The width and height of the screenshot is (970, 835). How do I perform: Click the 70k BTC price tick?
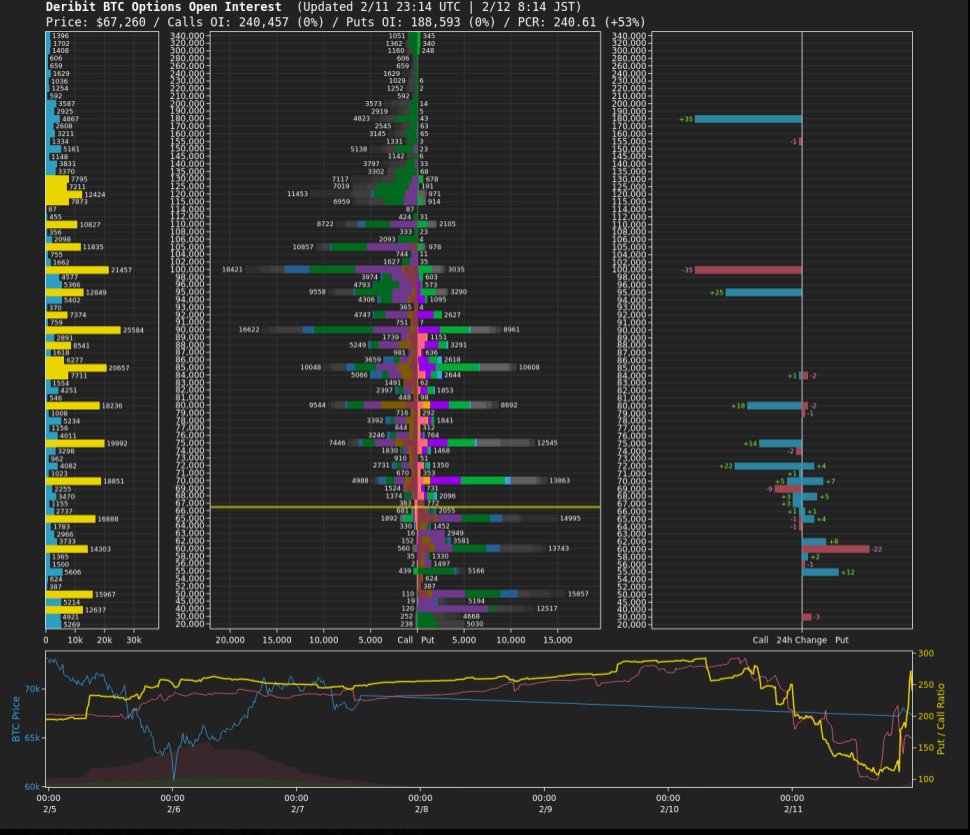click(32, 689)
